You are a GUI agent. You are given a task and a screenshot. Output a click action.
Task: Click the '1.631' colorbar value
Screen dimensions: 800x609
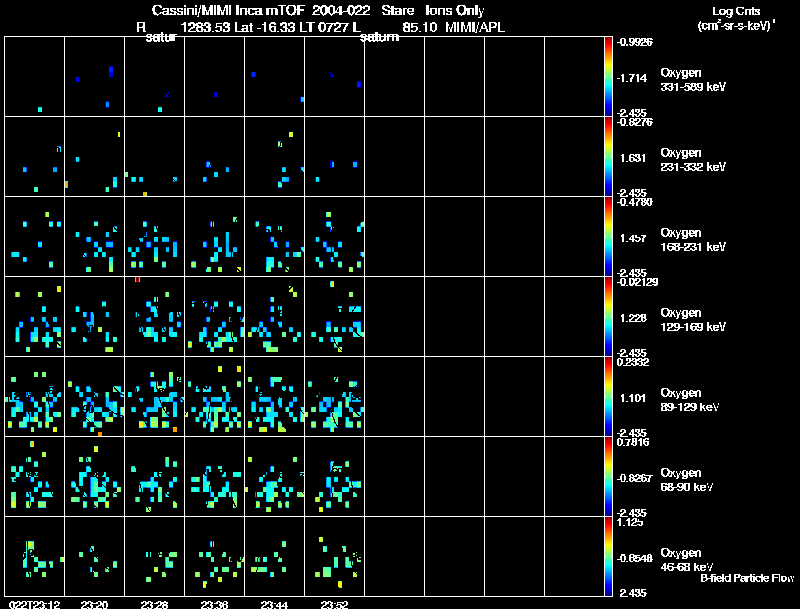point(633,158)
